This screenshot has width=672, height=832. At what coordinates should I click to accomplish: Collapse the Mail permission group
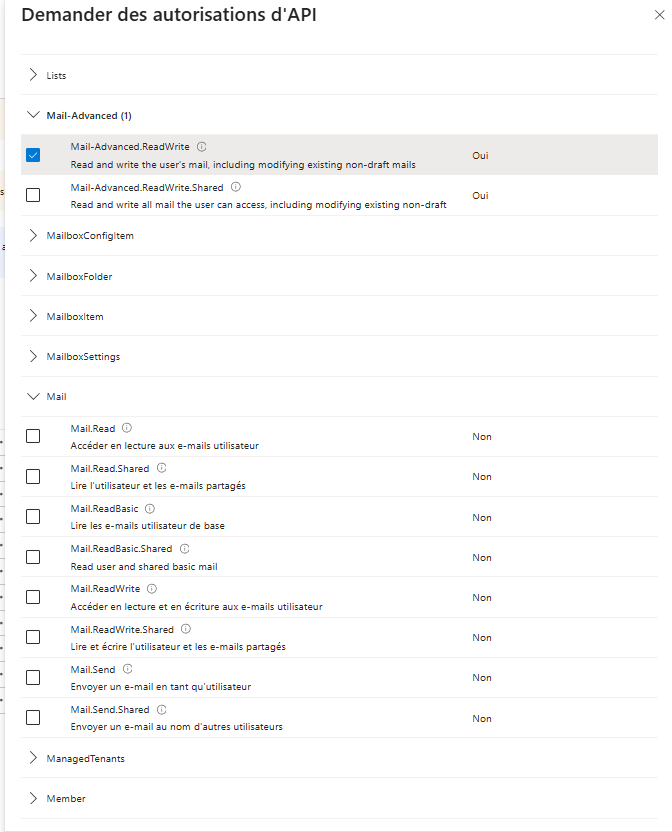click(x=34, y=396)
